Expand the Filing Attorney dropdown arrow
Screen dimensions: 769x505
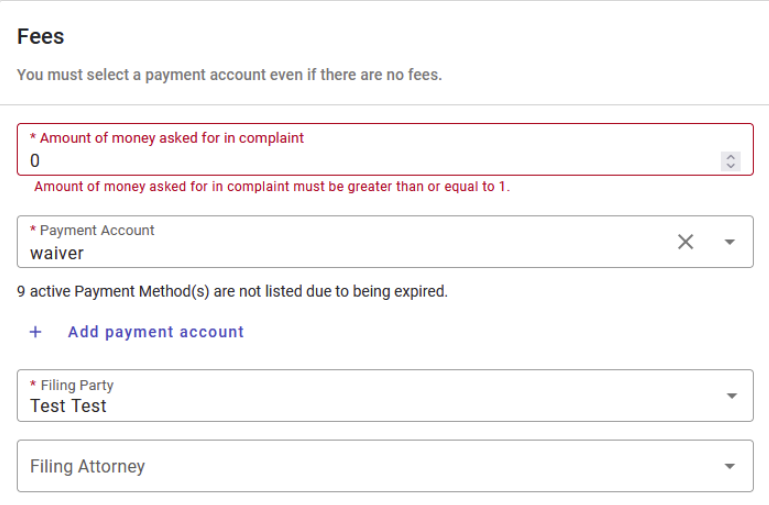coord(730,466)
